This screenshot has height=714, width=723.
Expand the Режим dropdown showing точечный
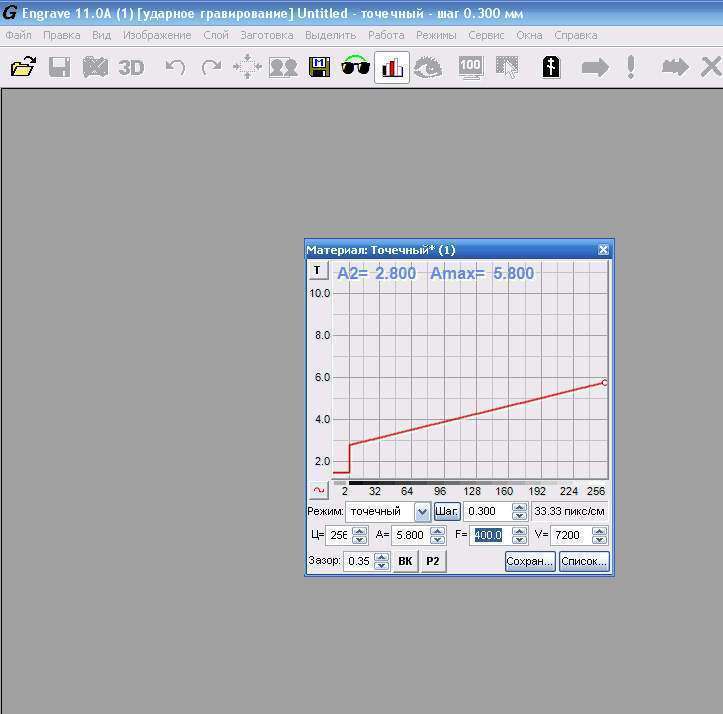click(422, 512)
